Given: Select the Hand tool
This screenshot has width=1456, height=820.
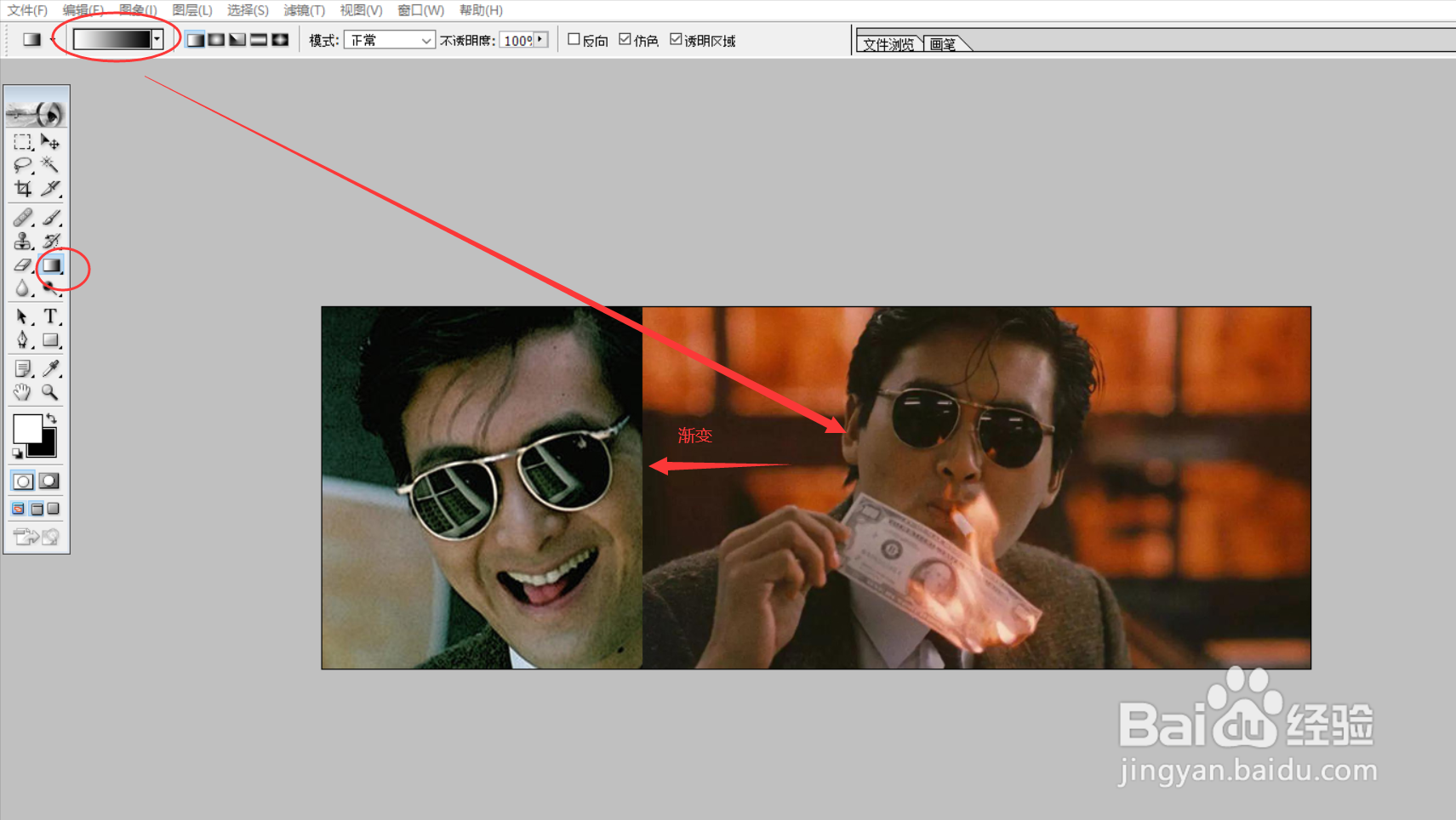Looking at the screenshot, I should 22,392.
